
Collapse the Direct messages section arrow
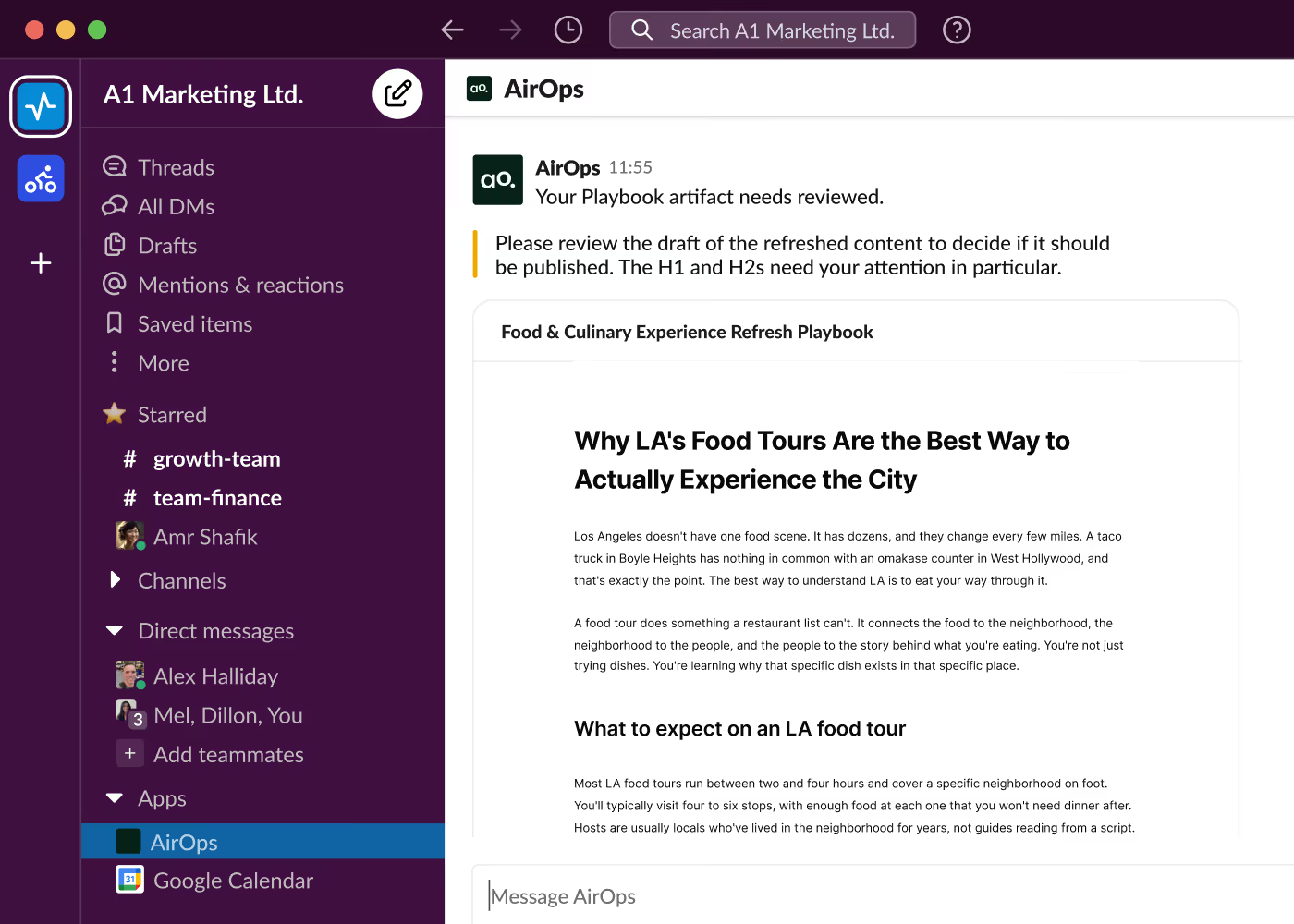click(x=115, y=631)
